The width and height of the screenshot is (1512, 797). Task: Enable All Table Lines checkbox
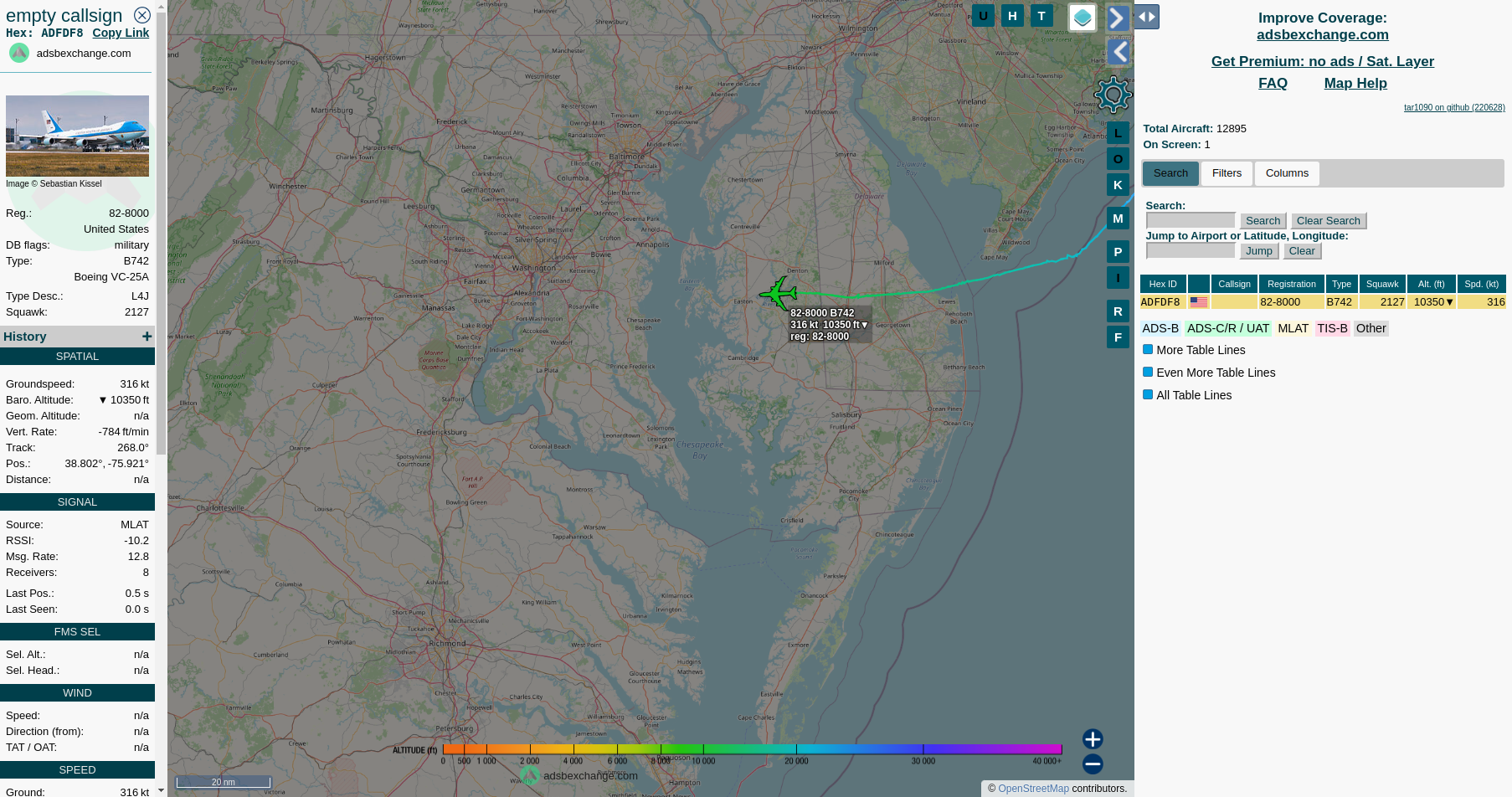(1148, 395)
